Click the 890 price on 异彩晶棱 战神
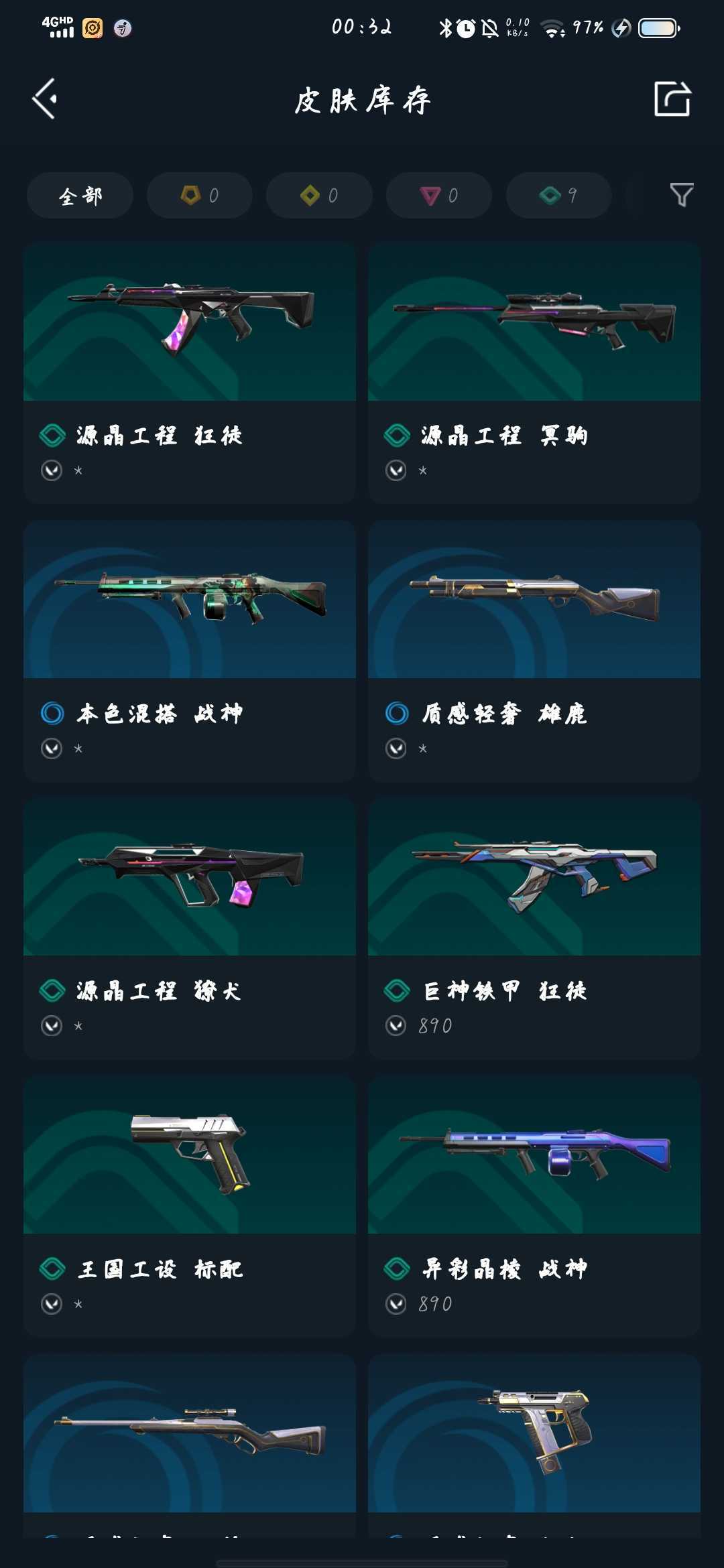Screen dimensions: 724x1568 (435, 1304)
